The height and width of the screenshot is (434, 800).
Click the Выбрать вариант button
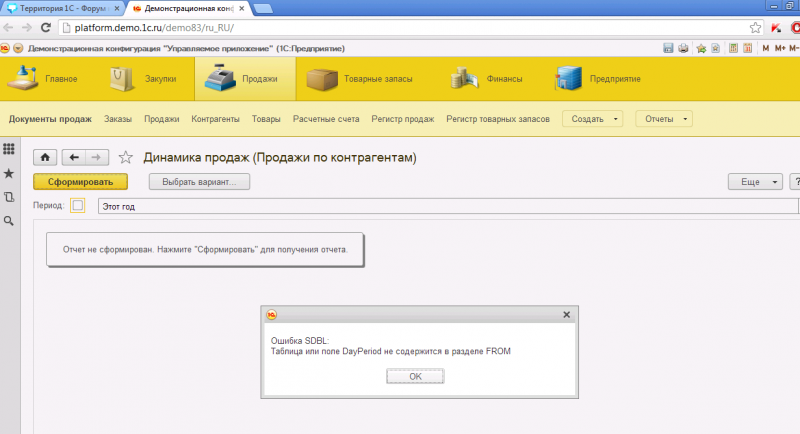(x=199, y=182)
